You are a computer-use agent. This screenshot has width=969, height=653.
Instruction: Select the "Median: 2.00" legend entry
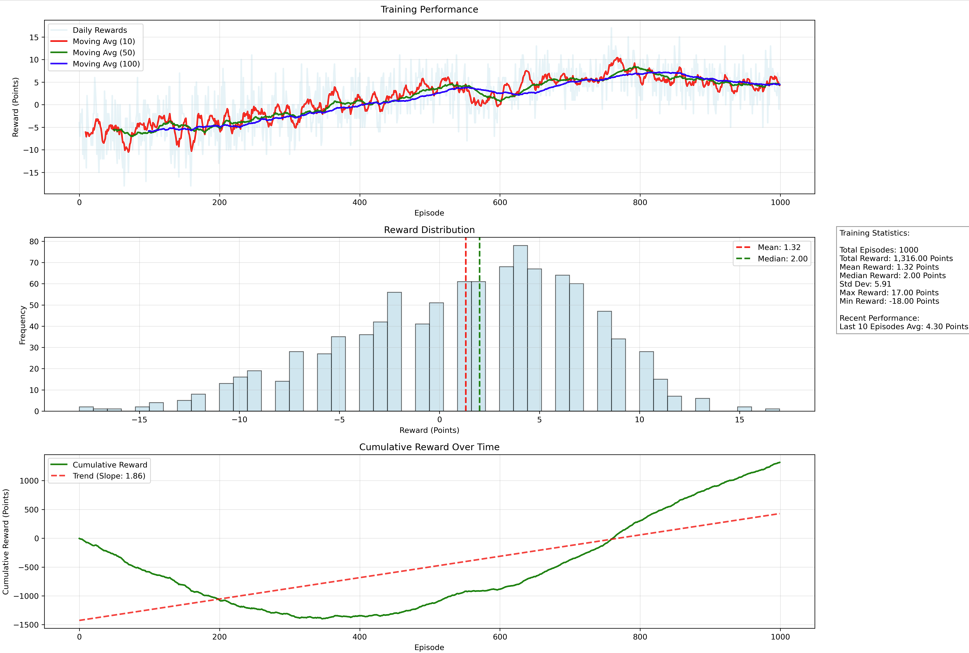[772, 259]
